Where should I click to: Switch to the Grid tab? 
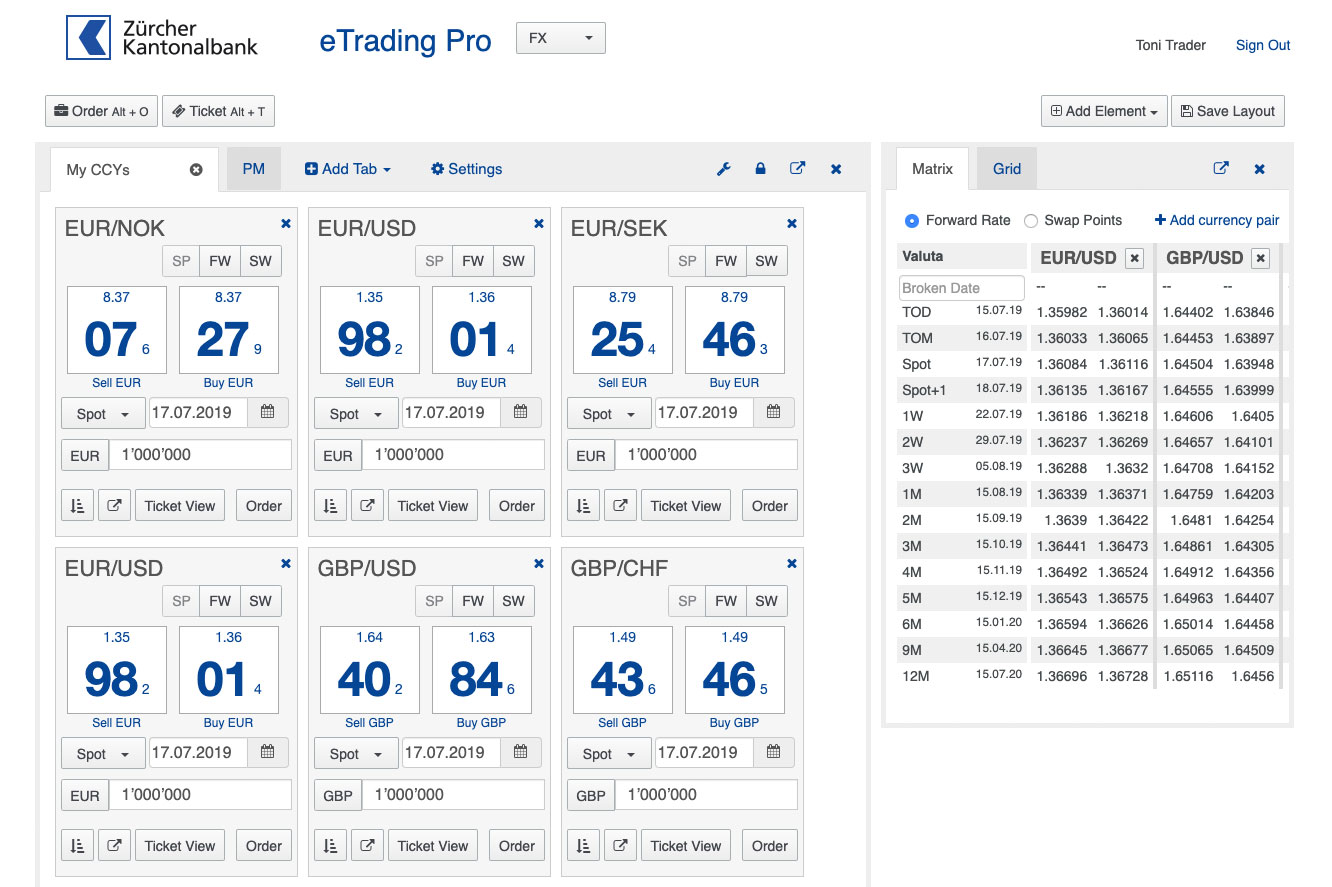point(1006,169)
